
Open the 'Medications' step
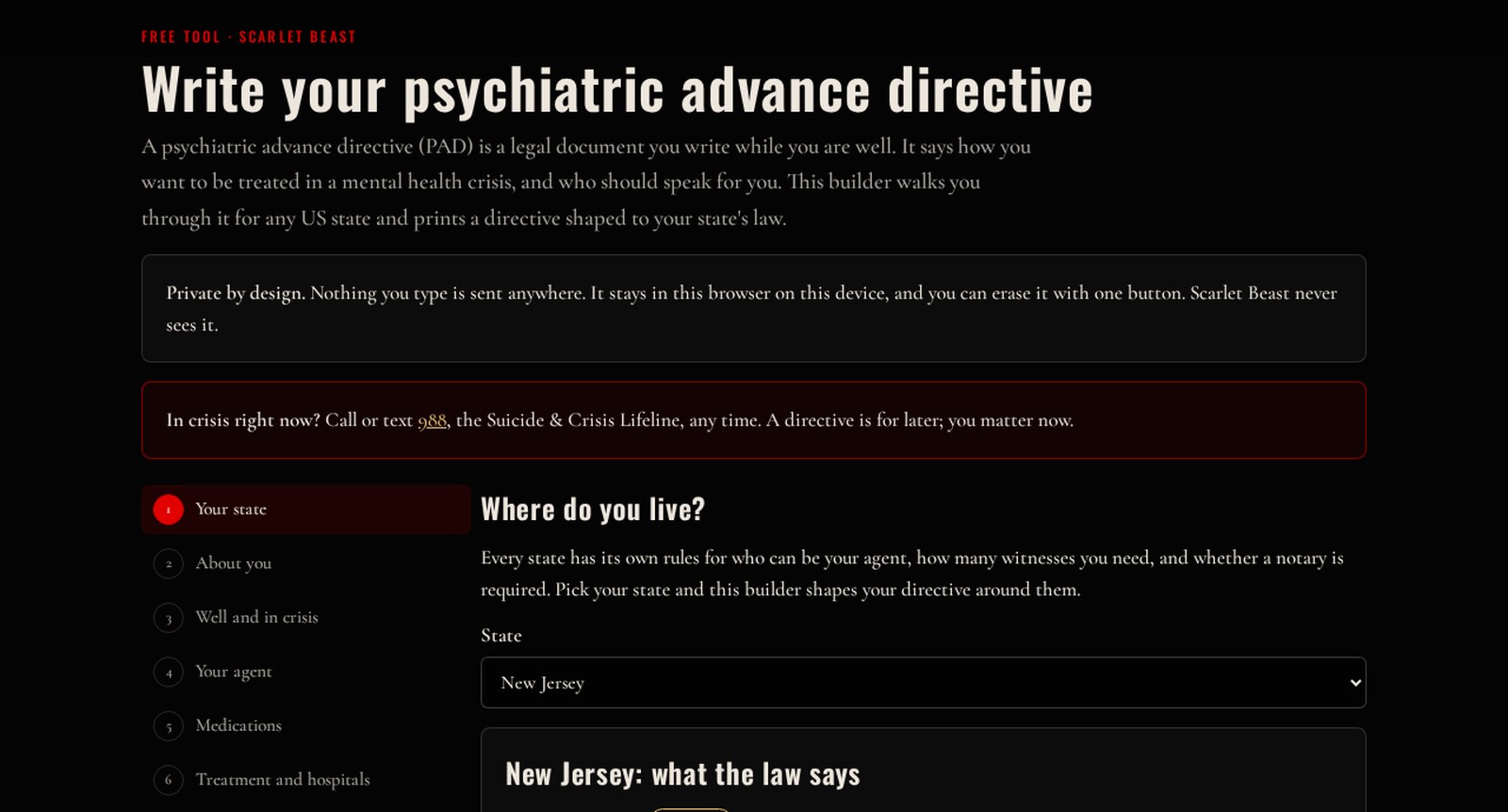point(306,726)
